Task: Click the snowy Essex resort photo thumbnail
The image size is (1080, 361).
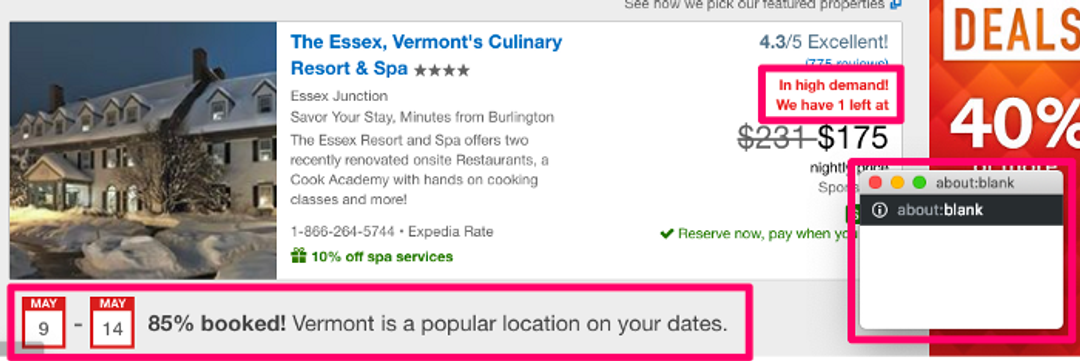Action: click(143, 150)
